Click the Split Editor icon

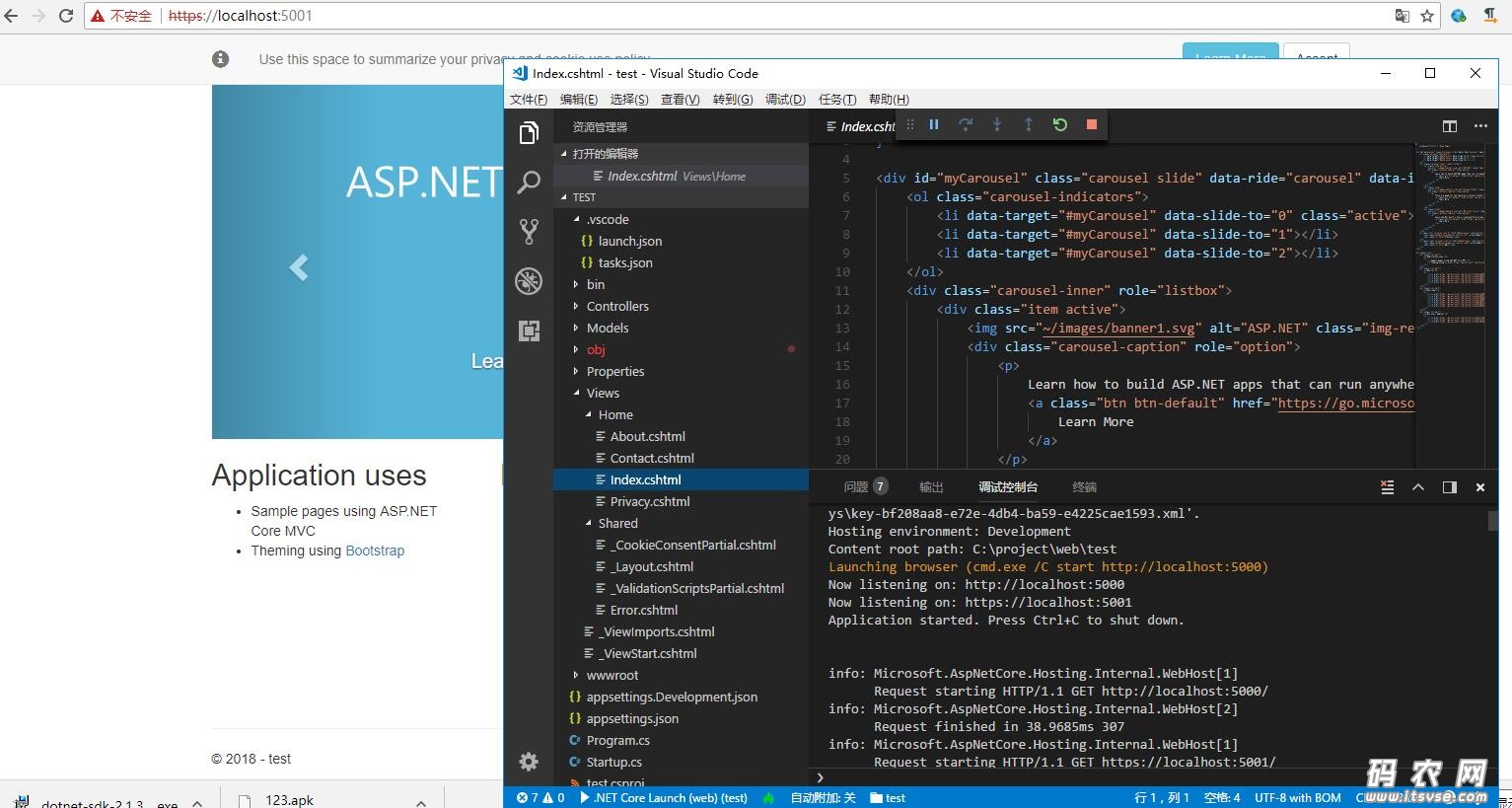click(x=1449, y=126)
